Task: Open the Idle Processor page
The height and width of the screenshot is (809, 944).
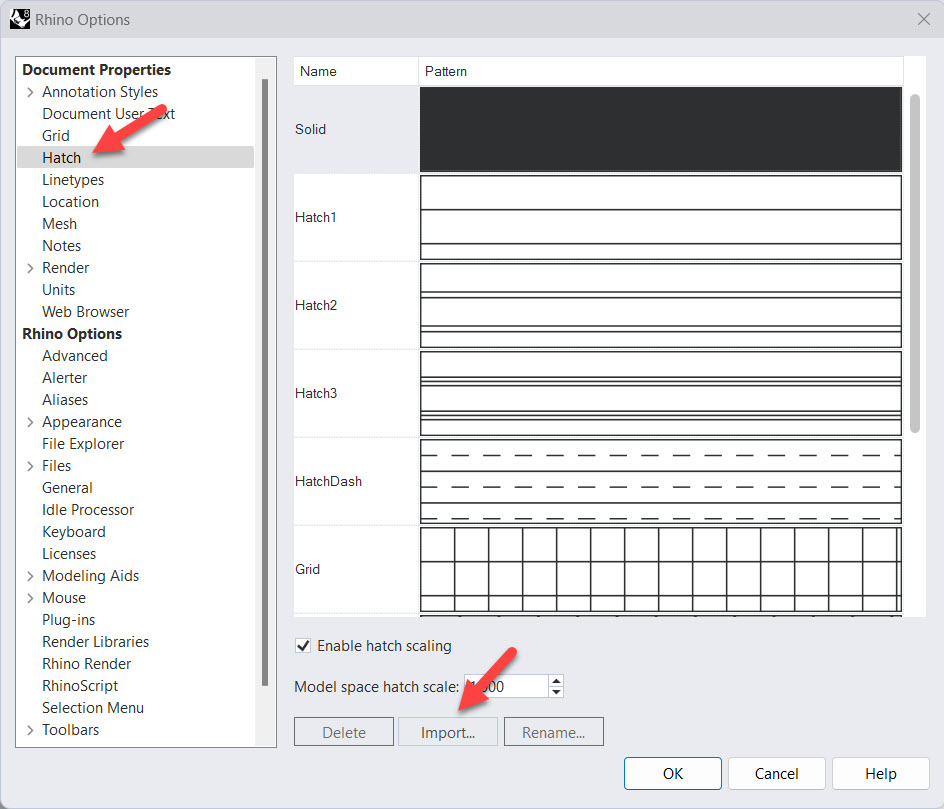Action: click(88, 510)
